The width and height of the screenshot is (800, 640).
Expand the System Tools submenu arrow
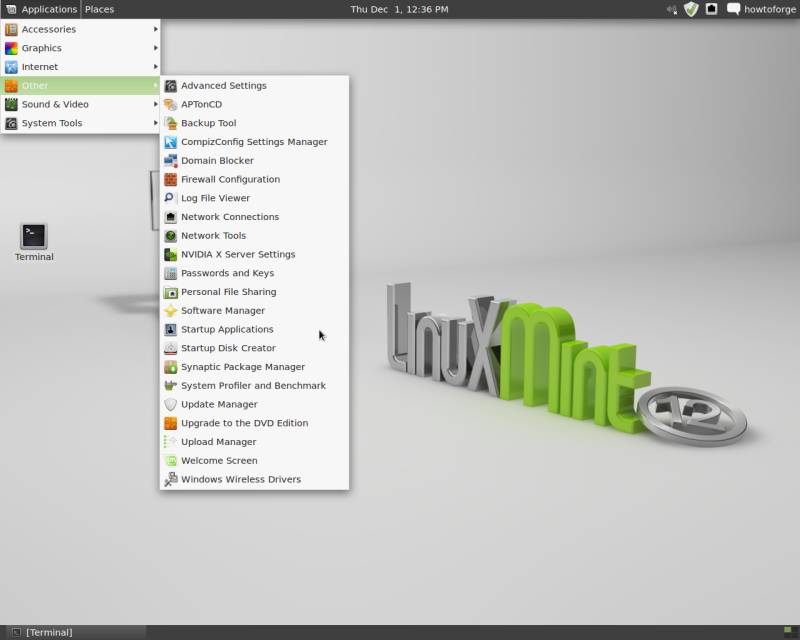click(155, 123)
